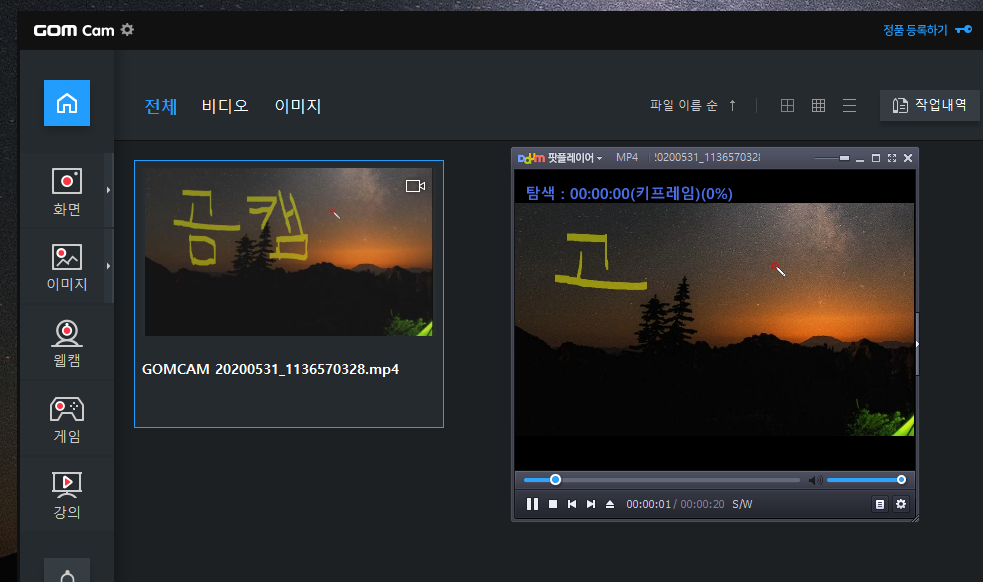Viewport: 983px width, 582px height.
Task: Open the 강의 lecture recording mode
Action: click(x=66, y=495)
